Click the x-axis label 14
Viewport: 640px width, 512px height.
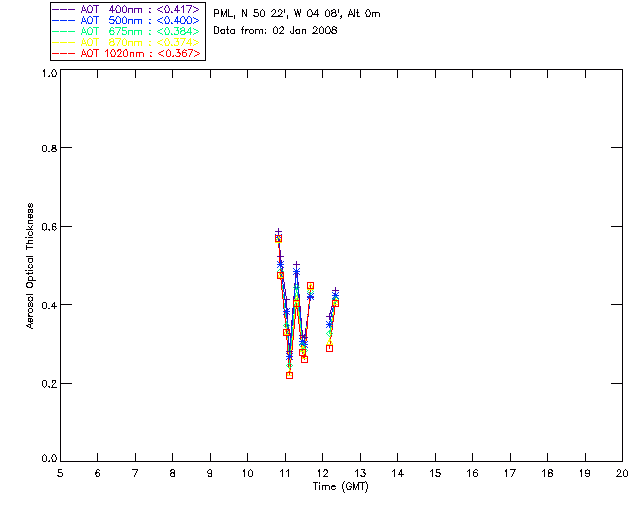(x=398, y=473)
